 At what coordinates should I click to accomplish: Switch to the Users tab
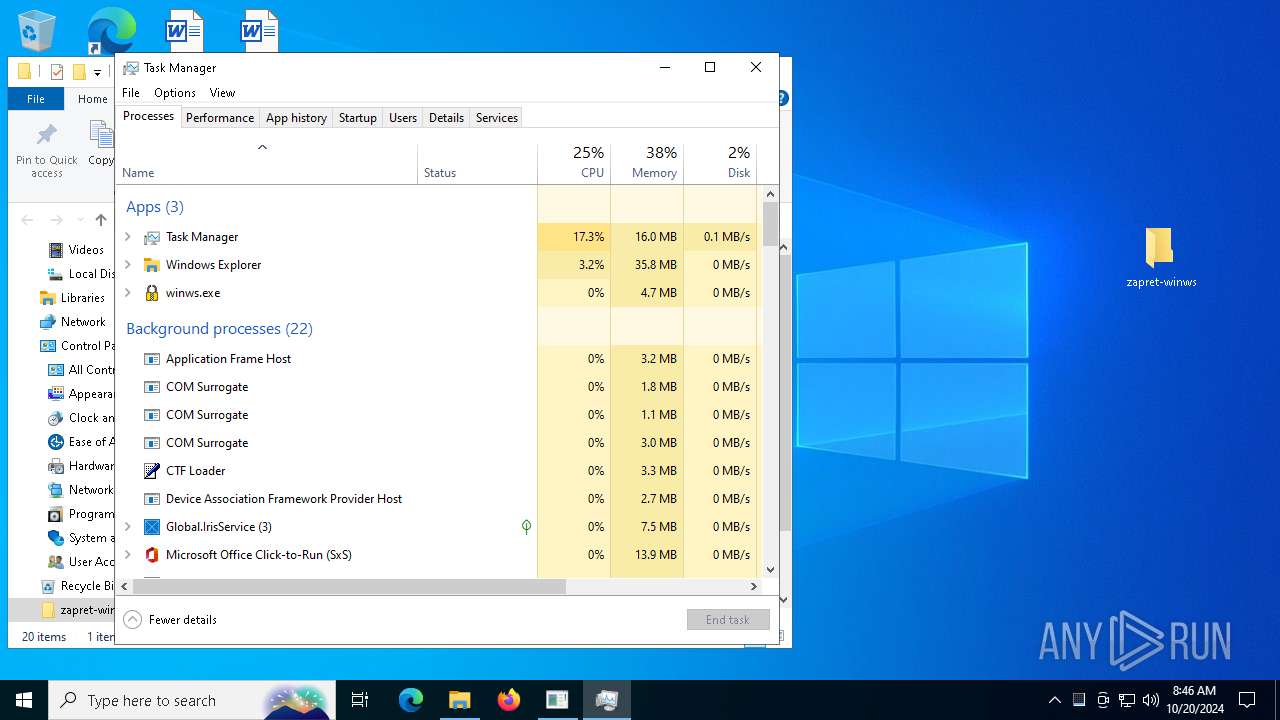pyautogui.click(x=403, y=118)
